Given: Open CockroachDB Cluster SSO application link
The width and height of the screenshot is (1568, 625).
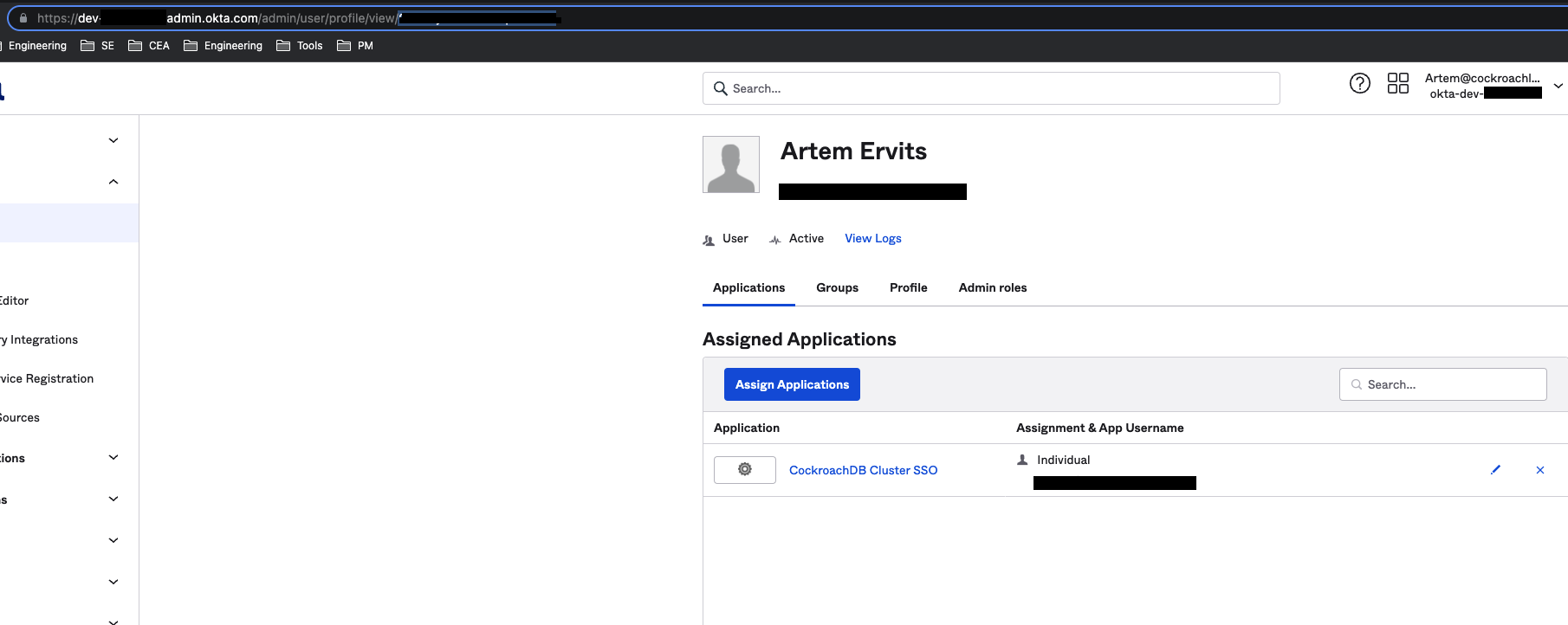Looking at the screenshot, I should click(x=863, y=470).
